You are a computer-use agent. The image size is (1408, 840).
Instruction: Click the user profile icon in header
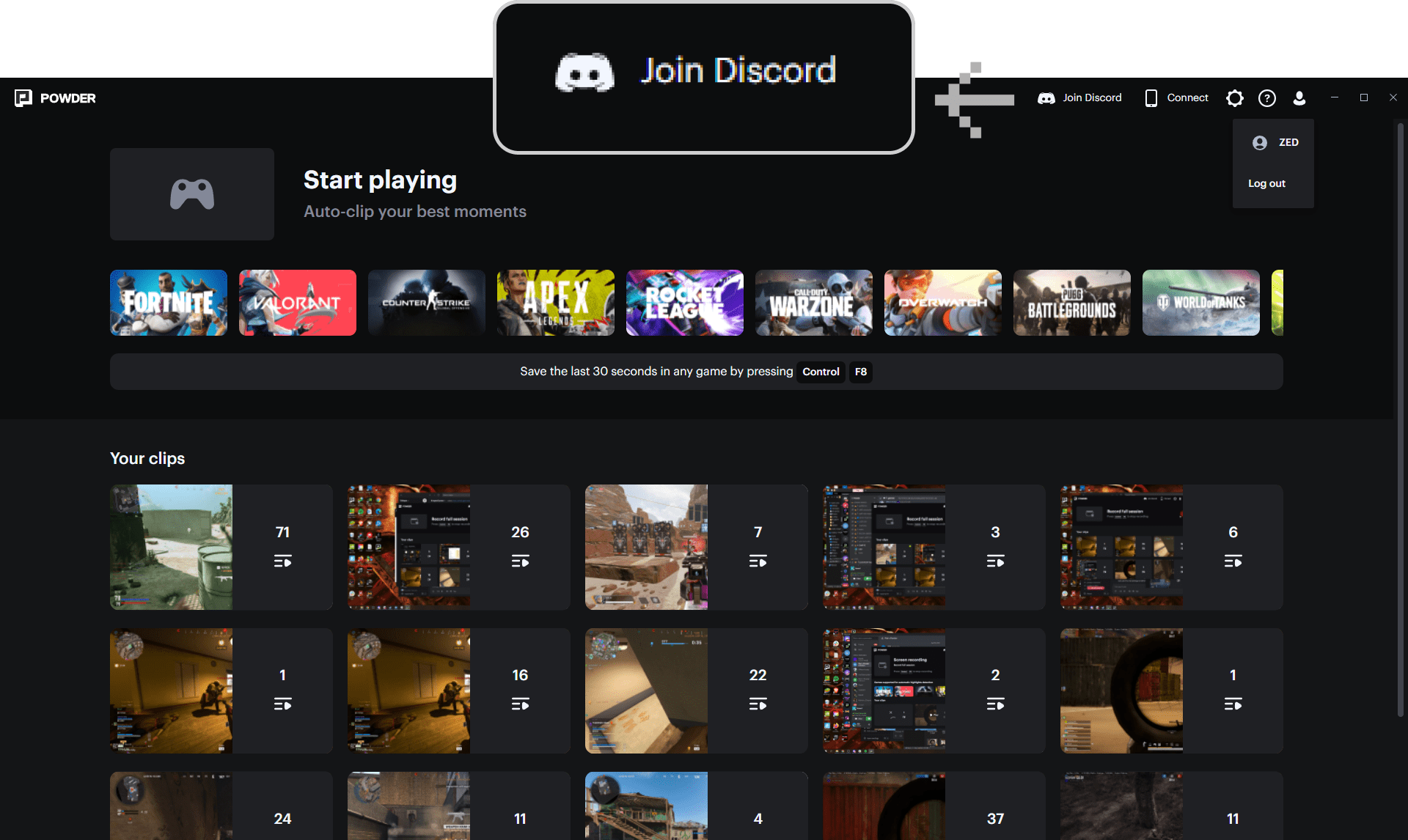(1299, 98)
